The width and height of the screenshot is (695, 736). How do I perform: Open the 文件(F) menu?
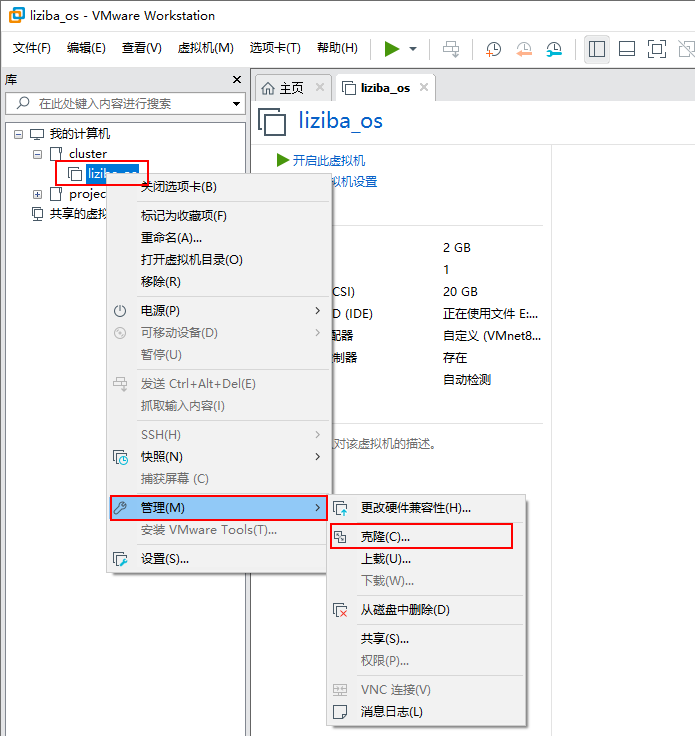click(31, 48)
